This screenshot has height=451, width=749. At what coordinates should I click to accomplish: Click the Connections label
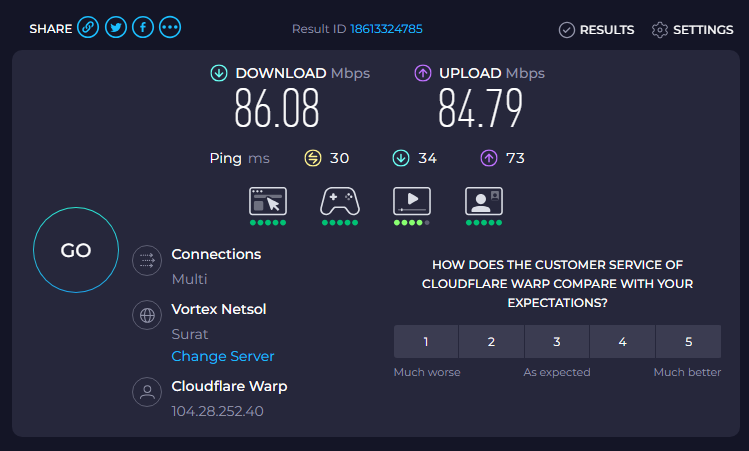[216, 254]
